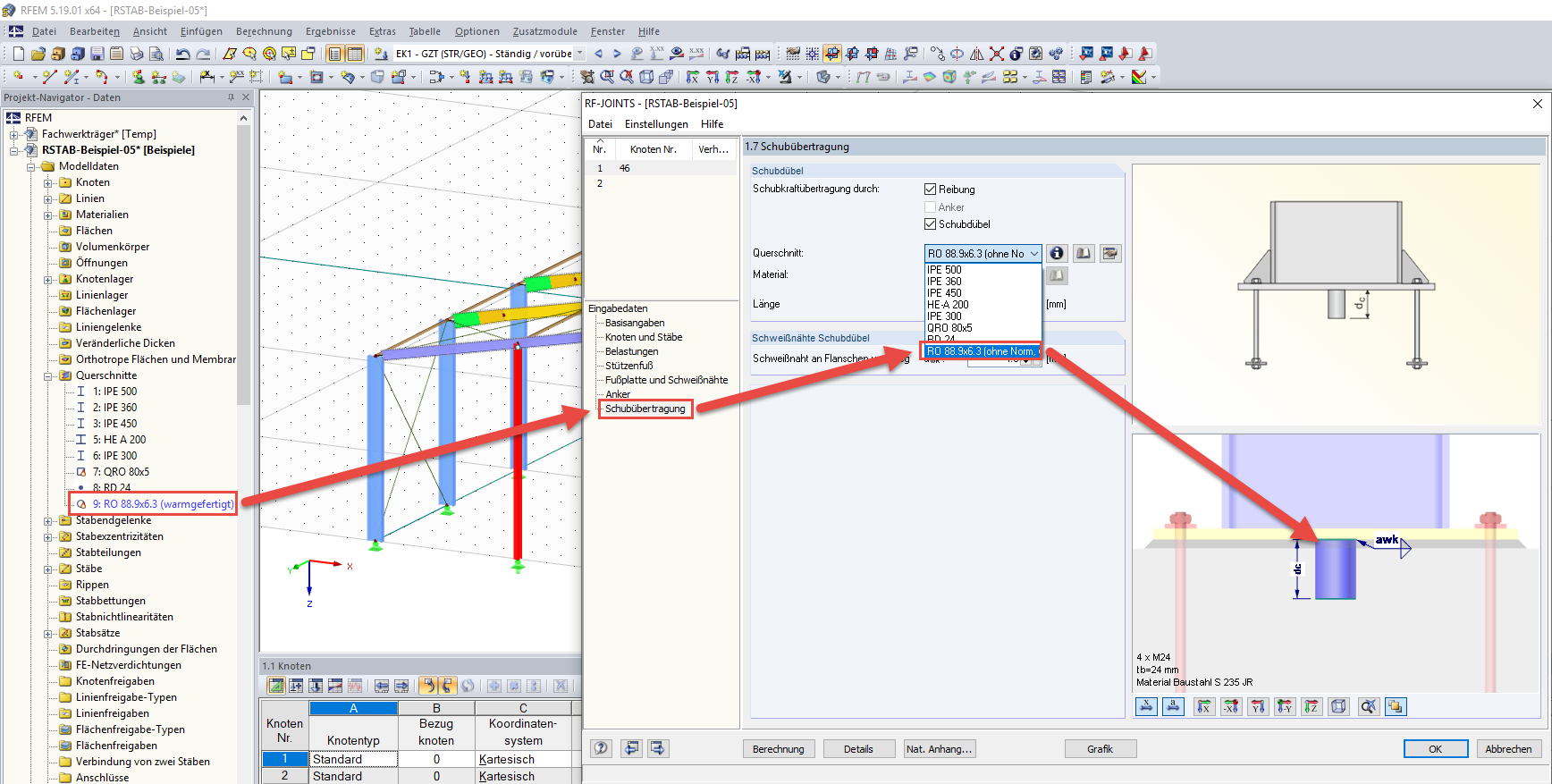This screenshot has height=784, width=1552.
Task: Expand the Stäbe tree node
Action: pos(48,569)
